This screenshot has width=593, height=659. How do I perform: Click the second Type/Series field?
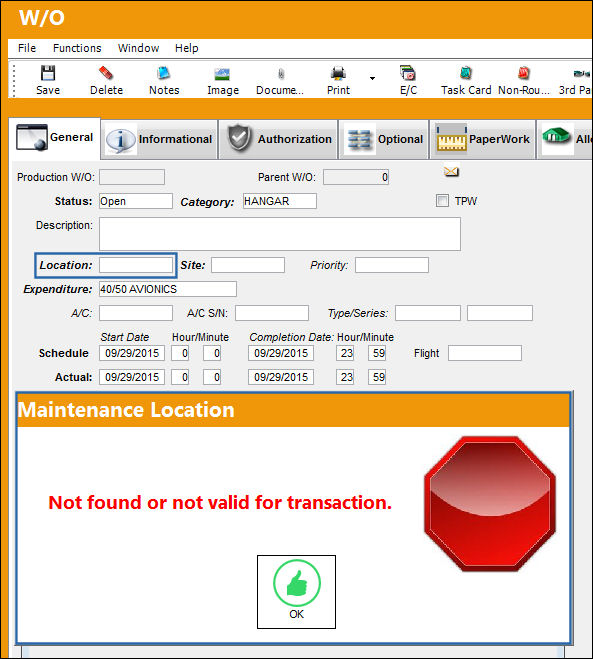[500, 313]
